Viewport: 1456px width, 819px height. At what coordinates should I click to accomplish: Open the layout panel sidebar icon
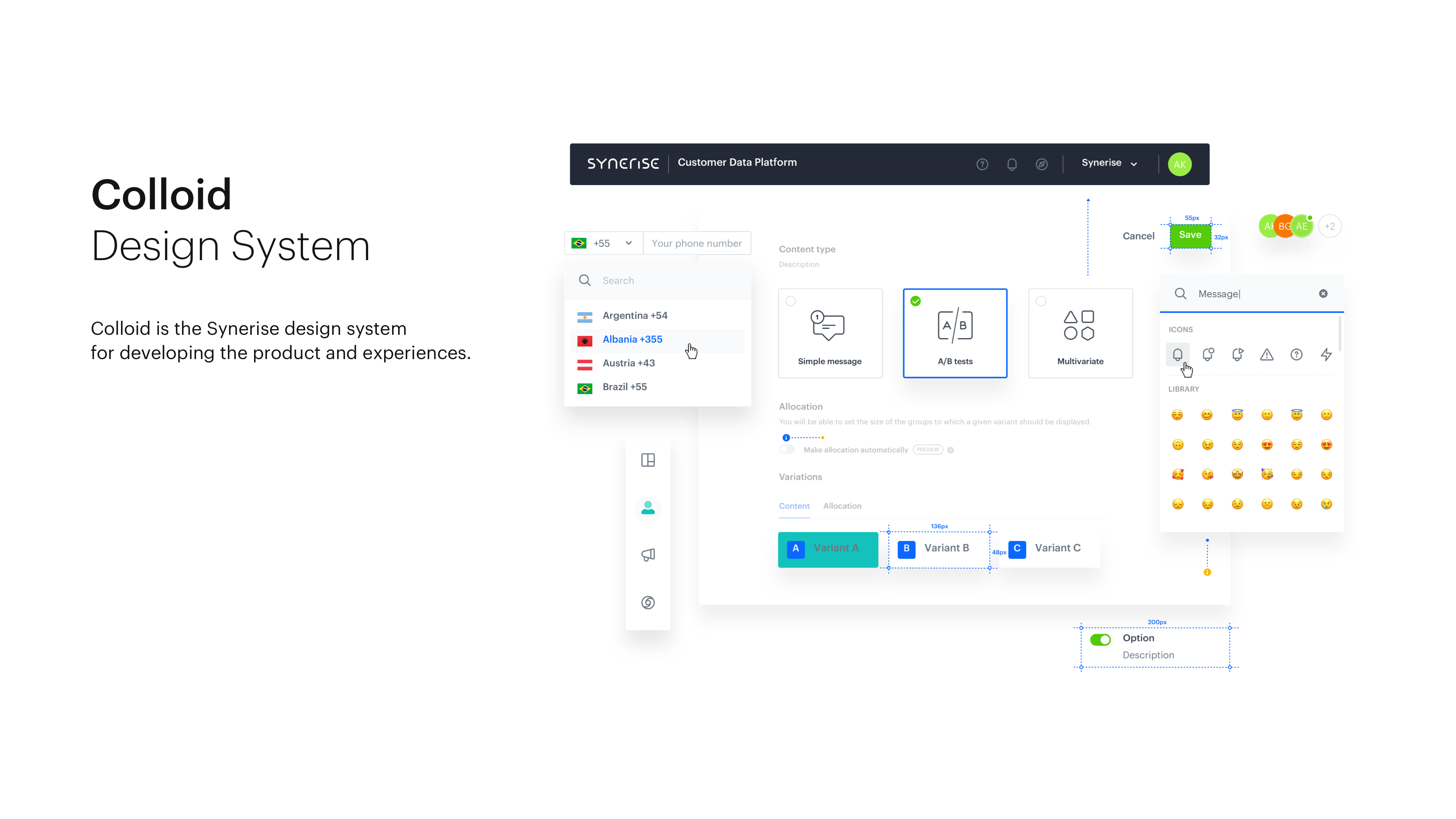pos(648,460)
